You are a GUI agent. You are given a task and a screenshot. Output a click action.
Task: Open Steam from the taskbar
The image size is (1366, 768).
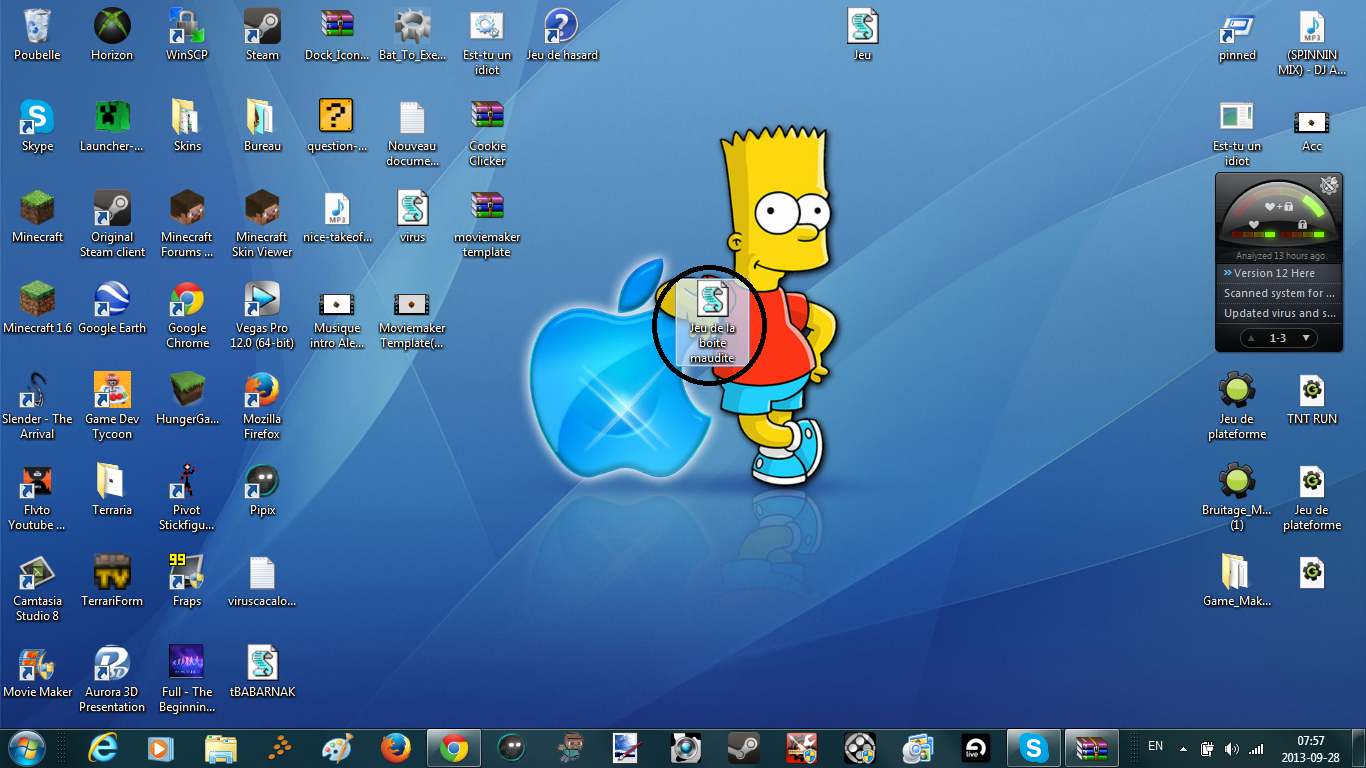(x=742, y=748)
